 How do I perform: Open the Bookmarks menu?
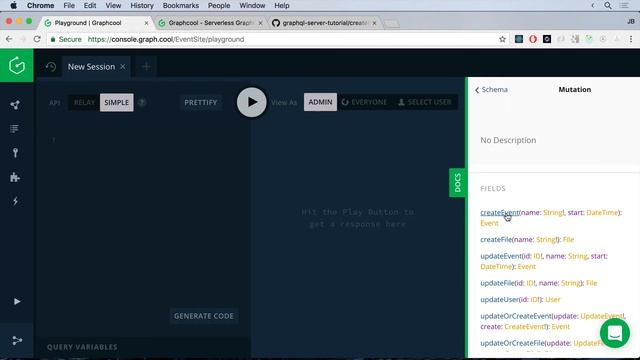pos(180,5)
